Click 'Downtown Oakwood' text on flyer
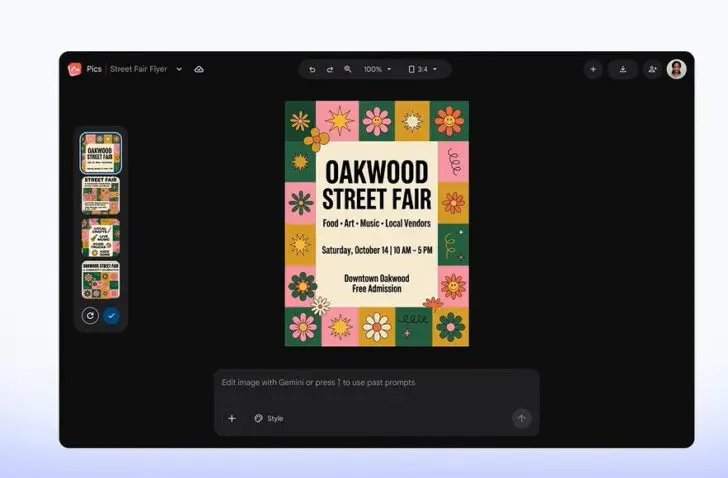The image size is (728, 478). coord(377,278)
